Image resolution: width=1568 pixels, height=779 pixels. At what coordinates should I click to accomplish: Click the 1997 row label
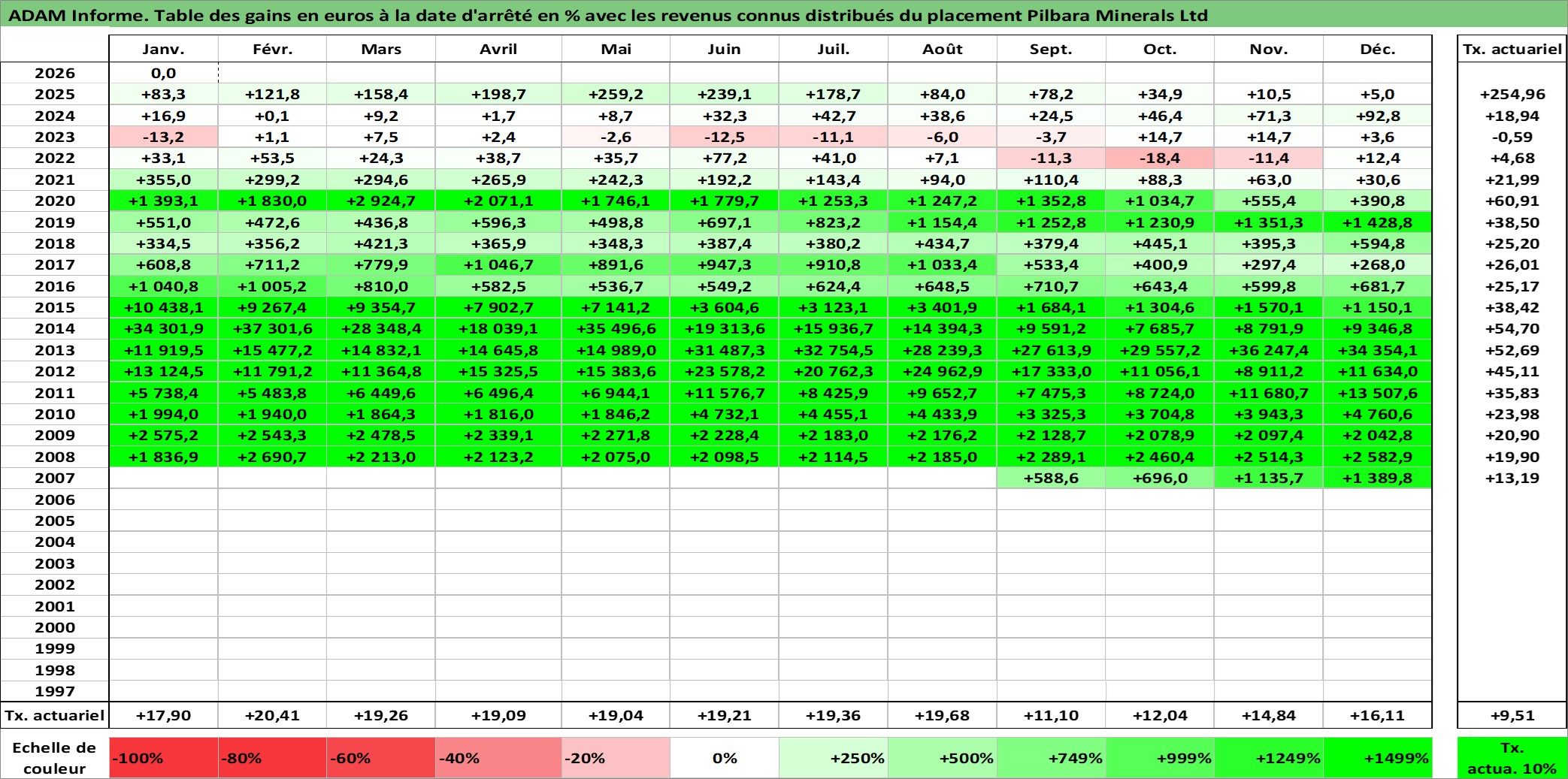(x=55, y=691)
